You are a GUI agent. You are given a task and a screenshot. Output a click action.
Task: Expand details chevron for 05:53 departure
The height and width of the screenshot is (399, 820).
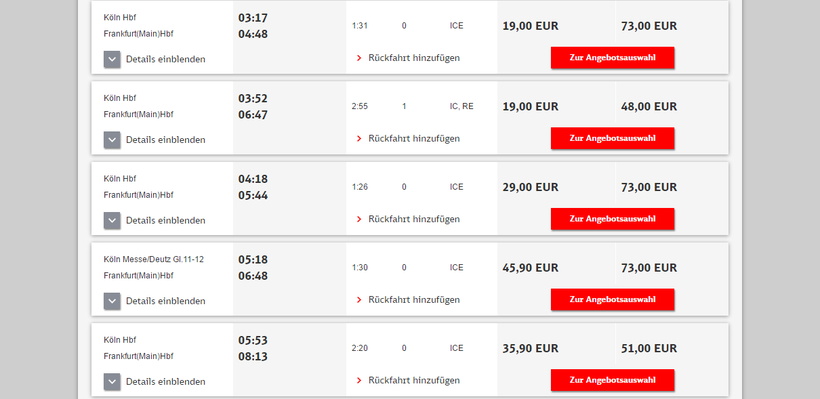(x=112, y=381)
